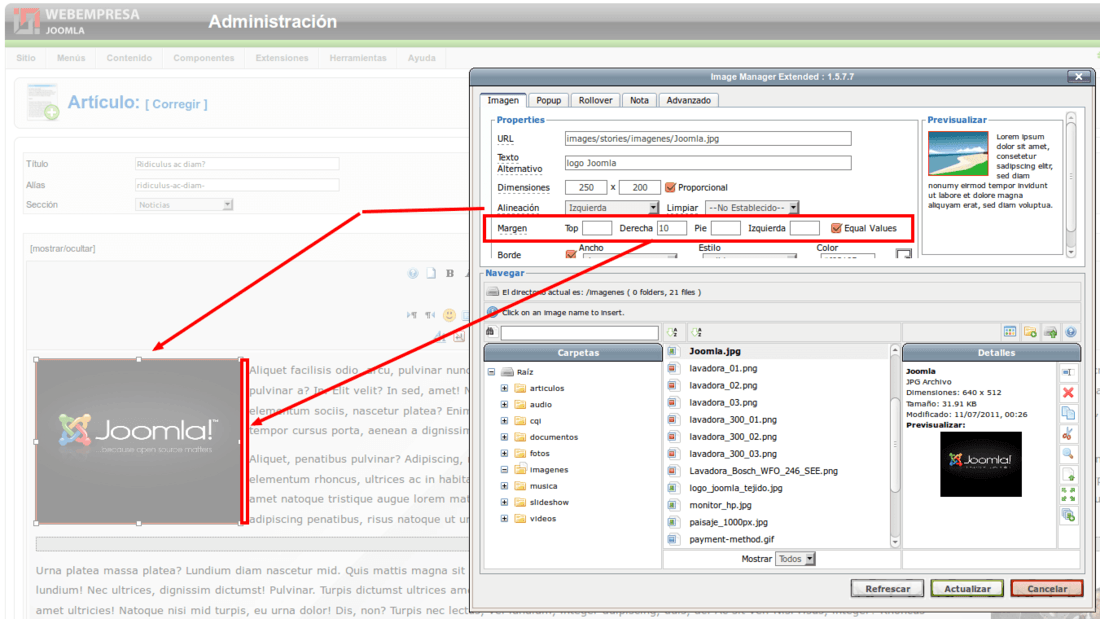Click the scissors cut icon

1068,434
